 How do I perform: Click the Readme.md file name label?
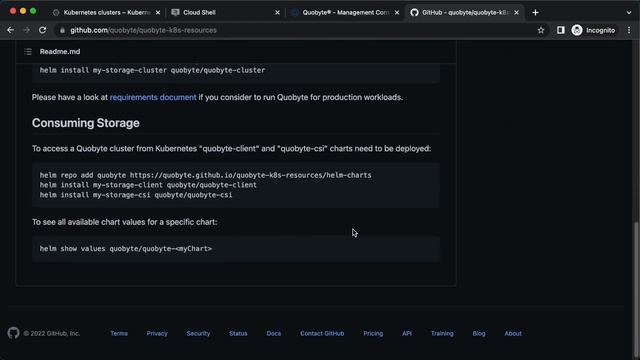[x=60, y=52]
